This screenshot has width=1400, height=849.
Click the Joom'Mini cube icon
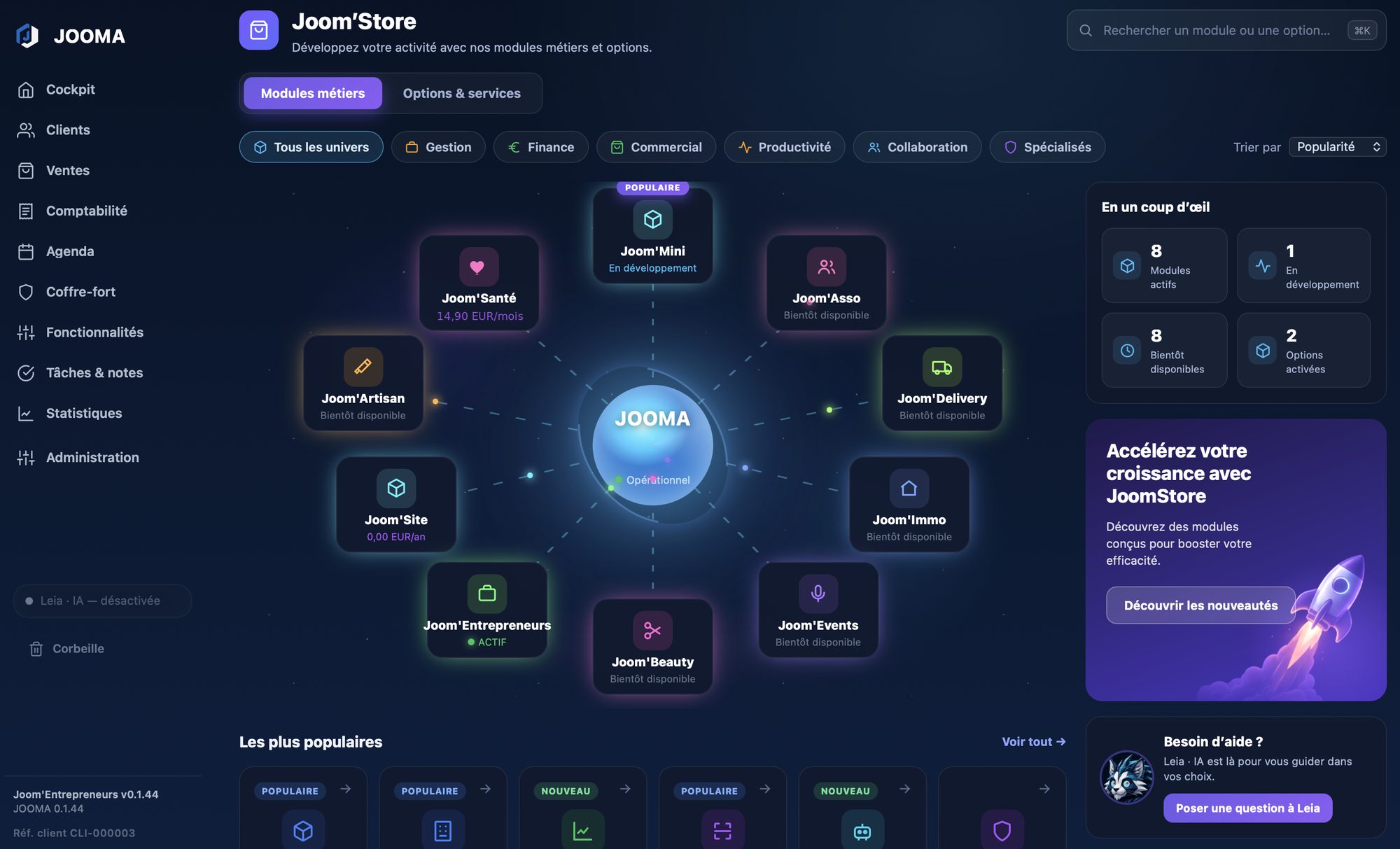[653, 220]
